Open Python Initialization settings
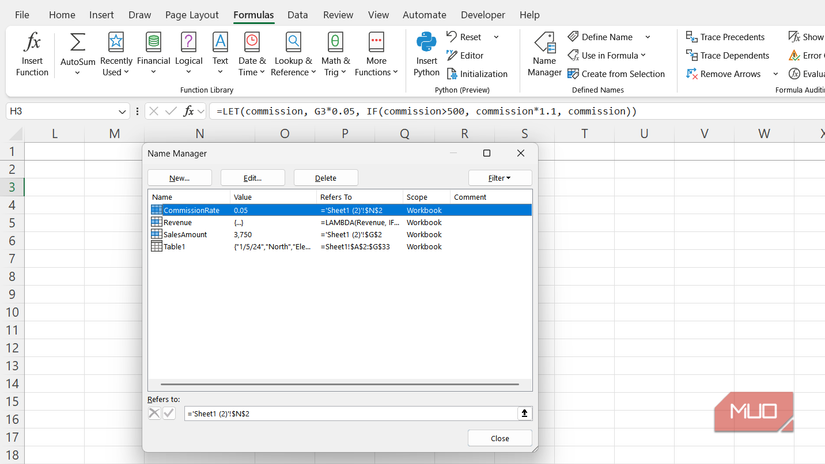825x464 pixels. (477, 74)
